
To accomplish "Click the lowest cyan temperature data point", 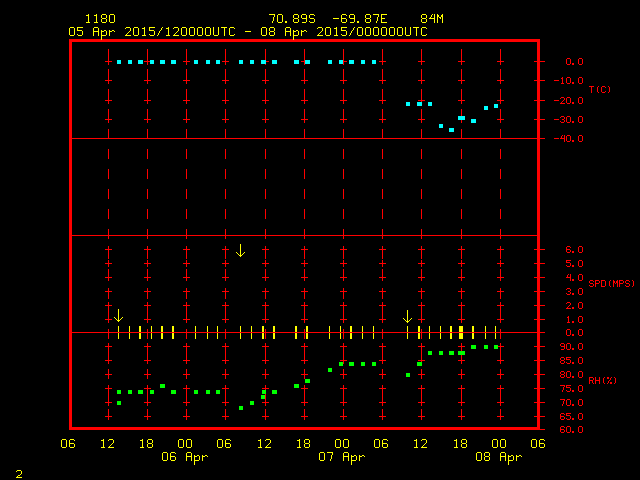I will [451, 130].
